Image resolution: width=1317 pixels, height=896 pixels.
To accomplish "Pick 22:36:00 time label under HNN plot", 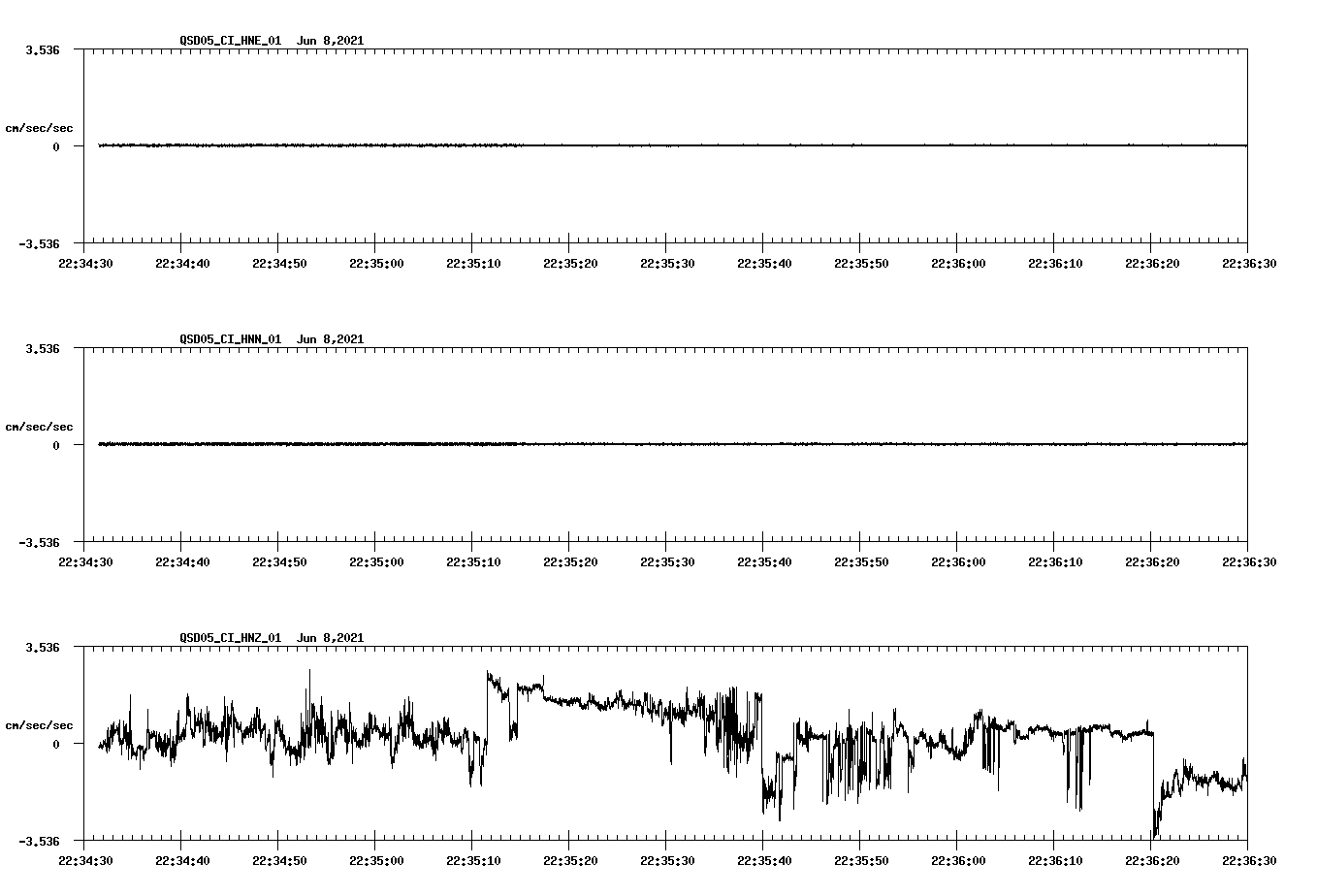I will point(958,562).
